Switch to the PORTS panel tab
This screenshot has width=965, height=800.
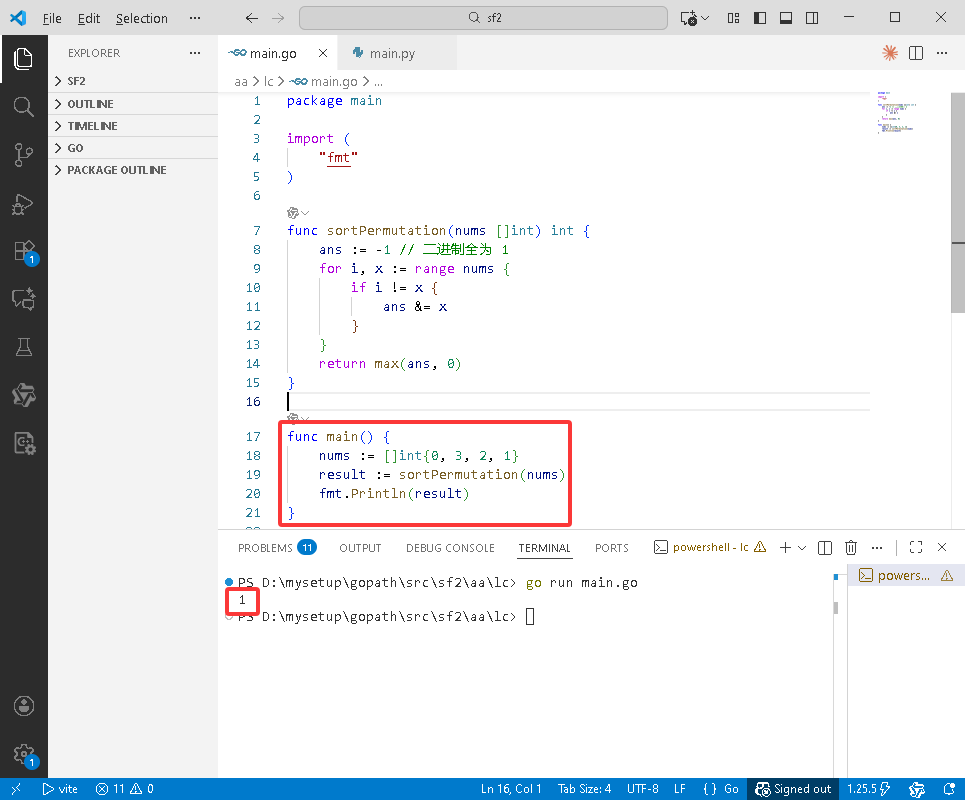611,548
